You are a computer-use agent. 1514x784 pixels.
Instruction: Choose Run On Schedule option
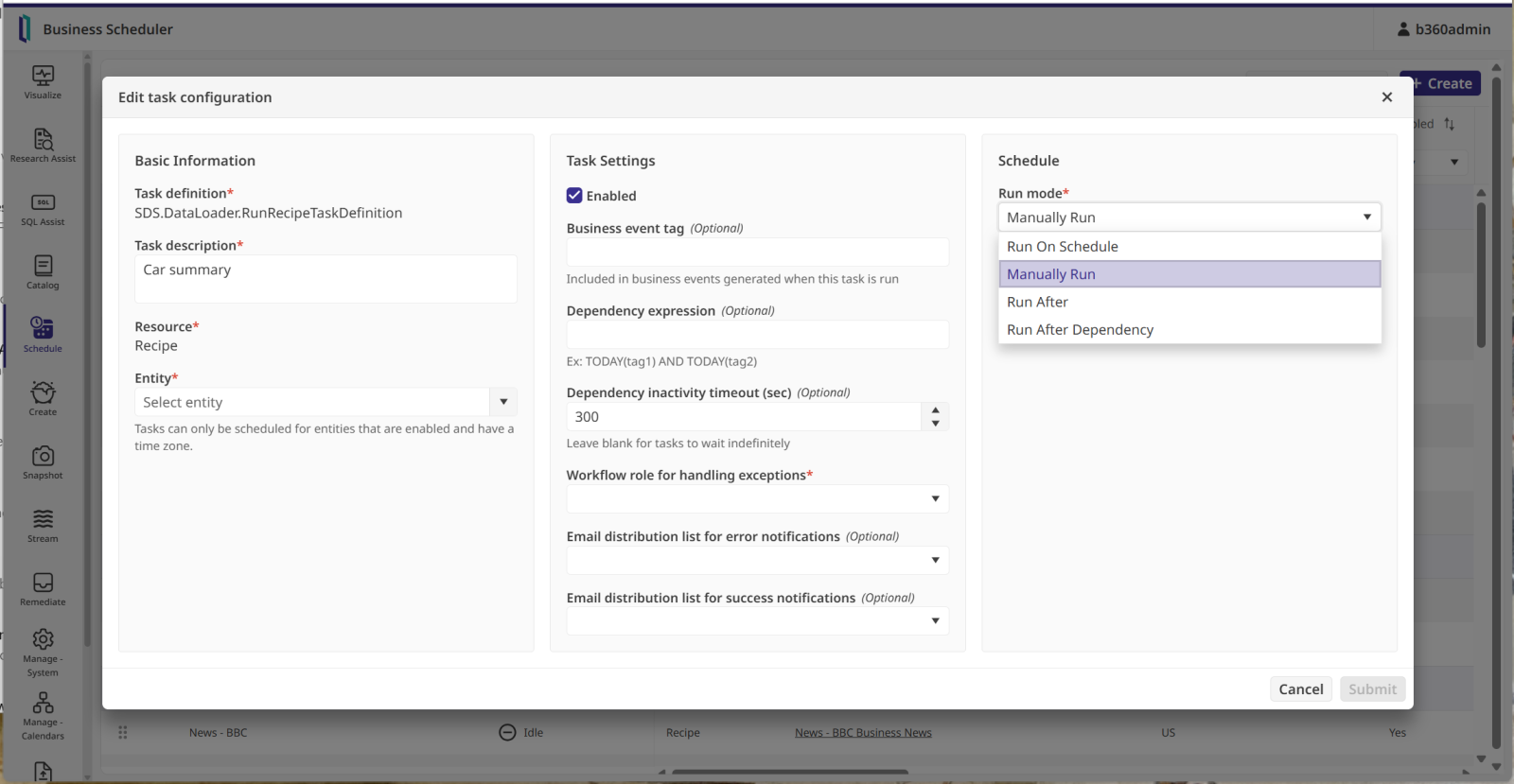click(x=1063, y=247)
